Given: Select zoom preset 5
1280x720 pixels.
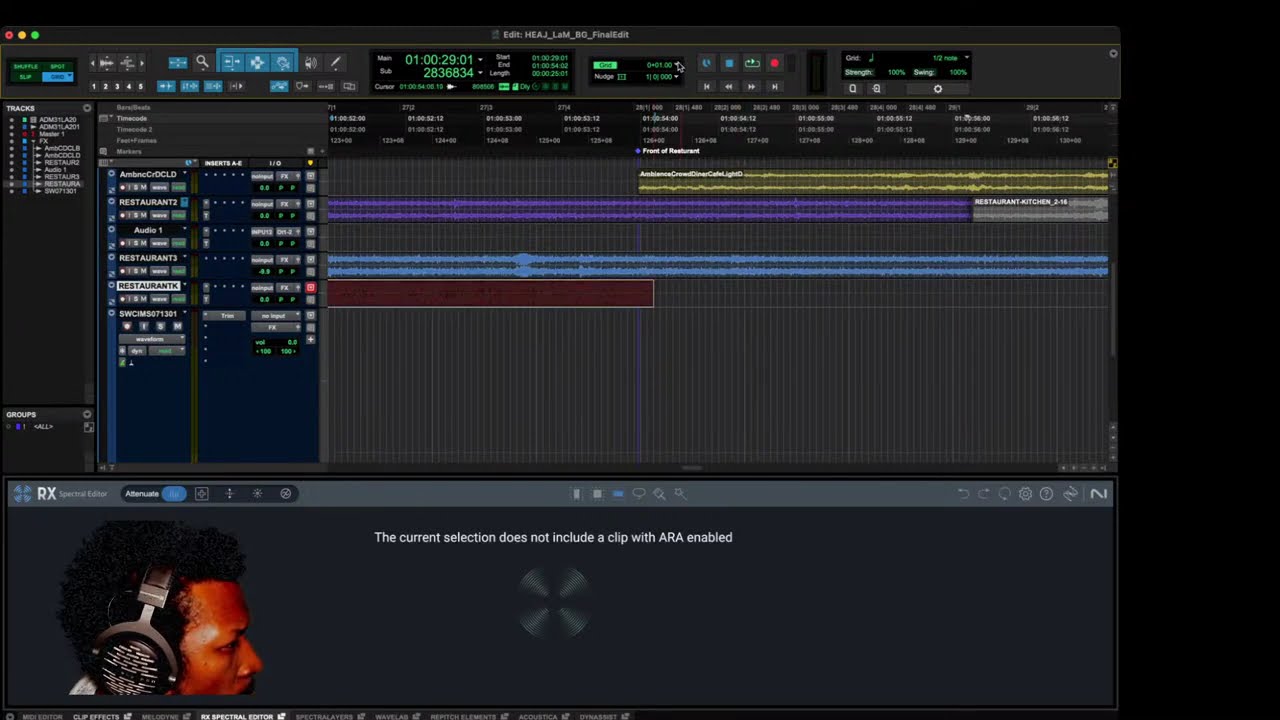Looking at the screenshot, I should coord(140,87).
